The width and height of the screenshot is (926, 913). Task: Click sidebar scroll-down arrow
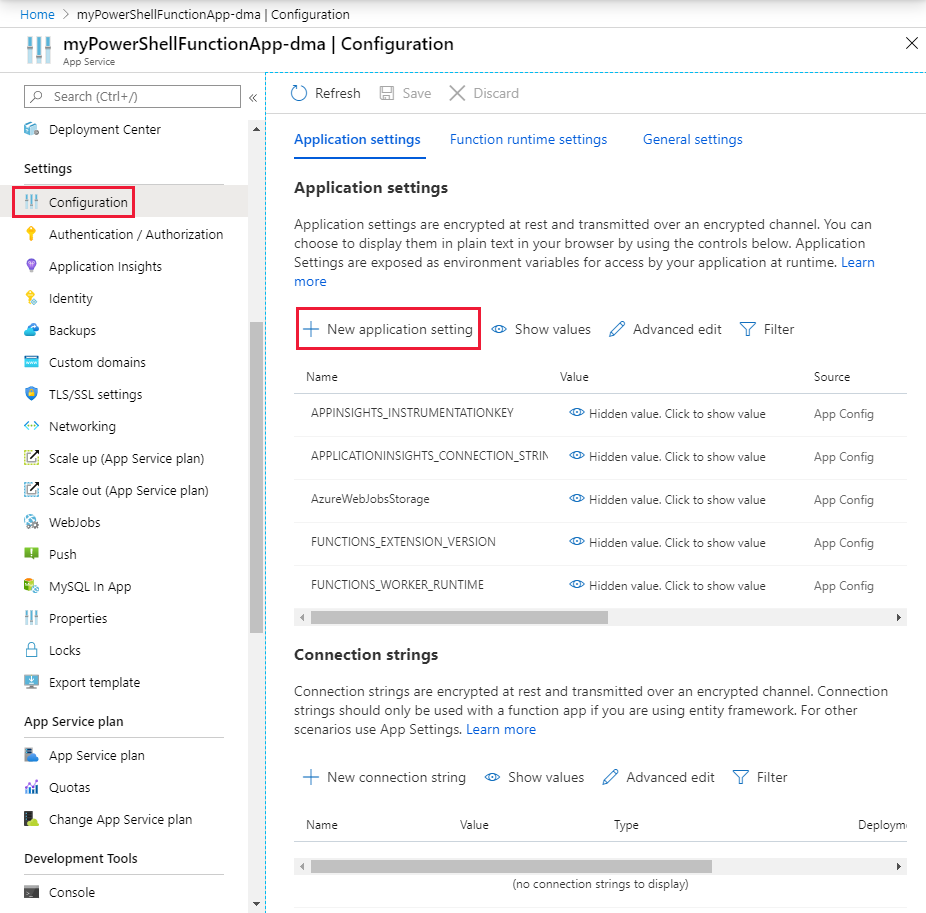[x=256, y=903]
